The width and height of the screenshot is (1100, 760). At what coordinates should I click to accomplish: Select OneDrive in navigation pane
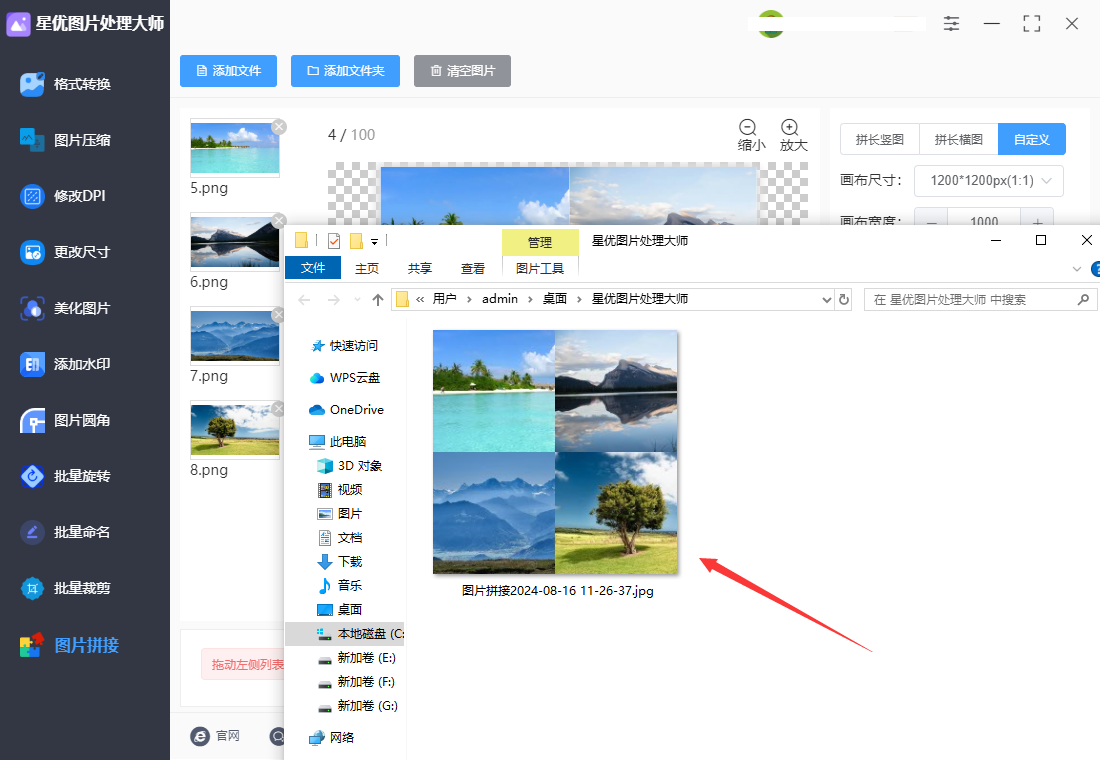tap(347, 410)
